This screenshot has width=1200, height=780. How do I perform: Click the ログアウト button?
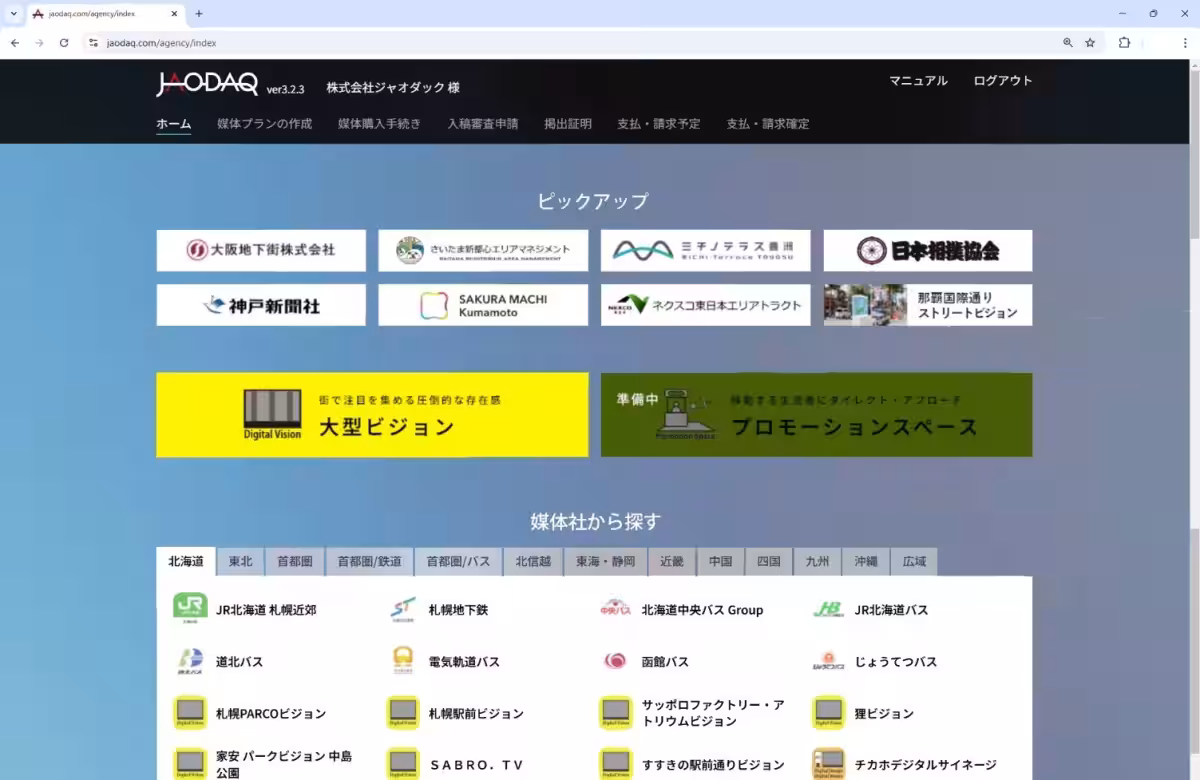[x=1001, y=80]
